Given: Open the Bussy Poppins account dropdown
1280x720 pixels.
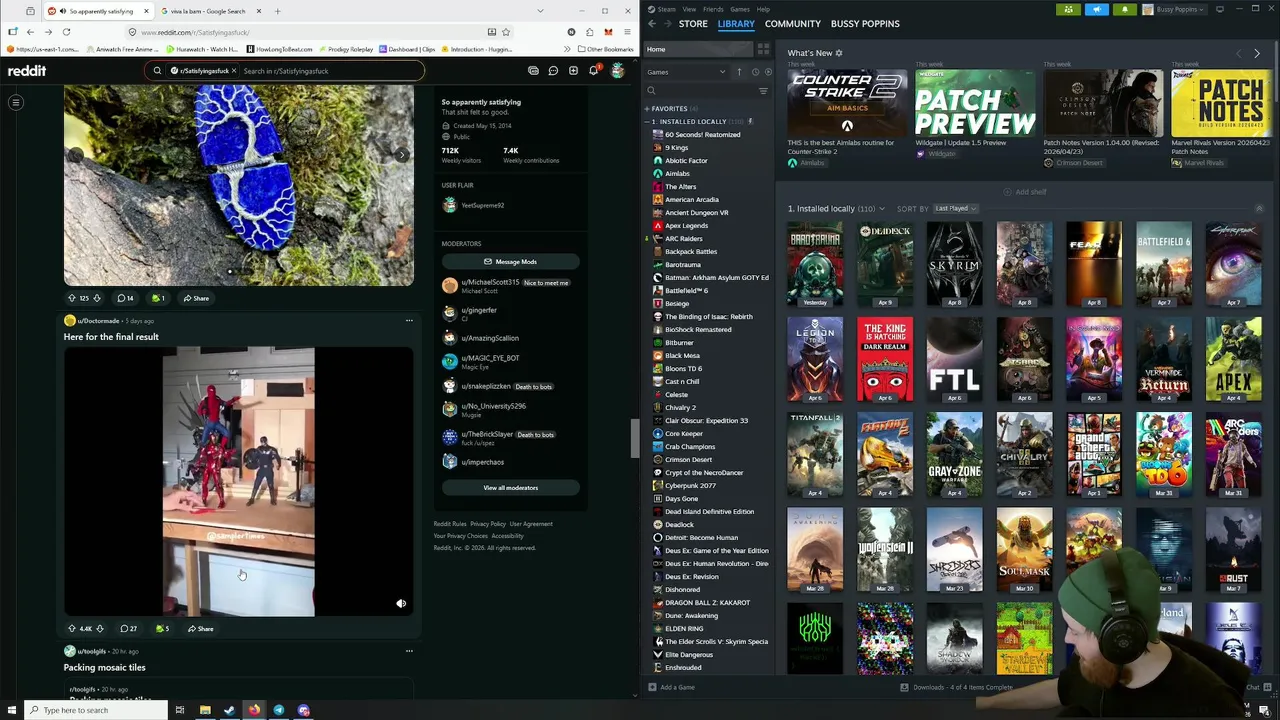Looking at the screenshot, I should (1176, 9).
